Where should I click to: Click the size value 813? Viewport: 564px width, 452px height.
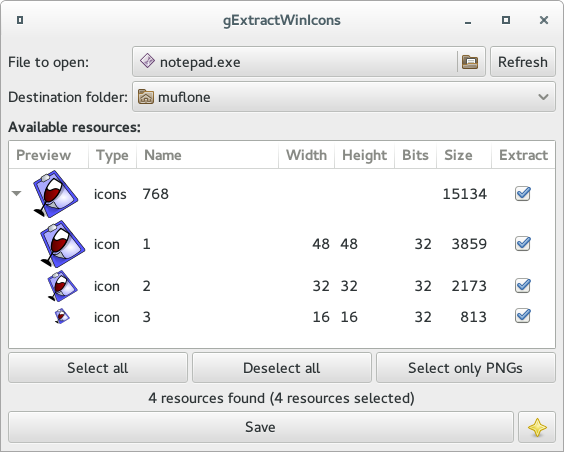[x=474, y=317]
